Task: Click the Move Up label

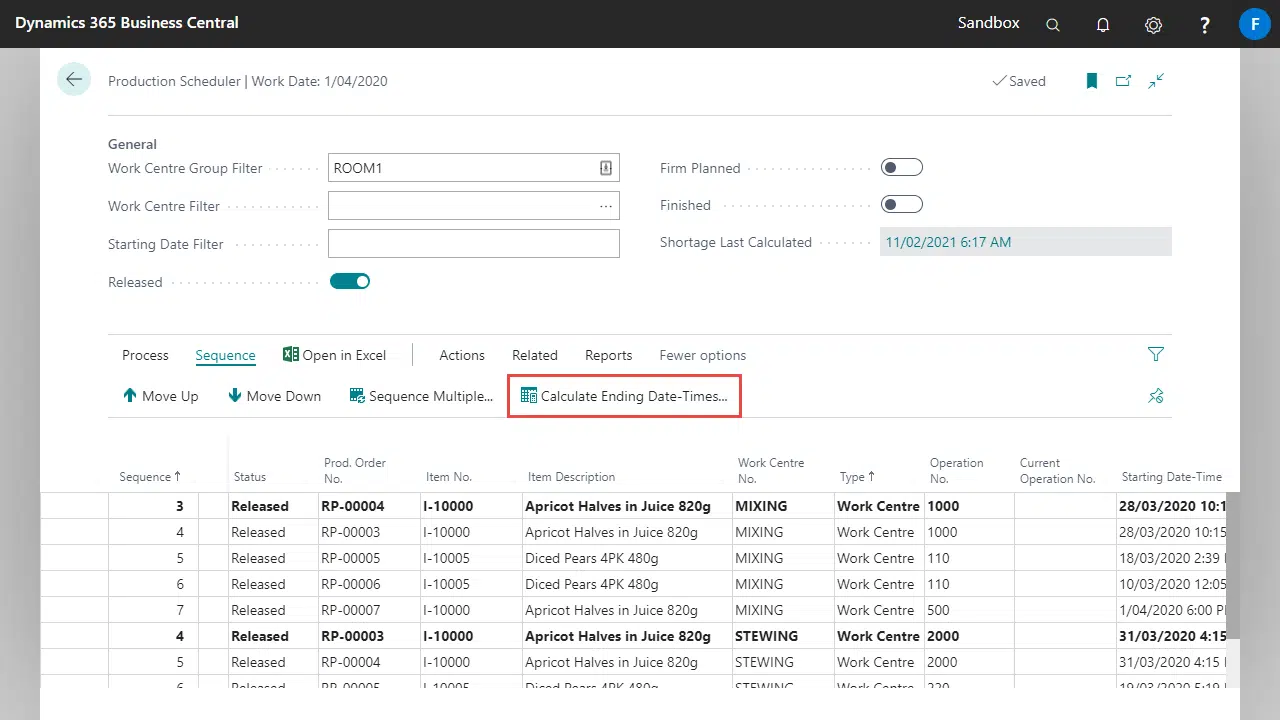Action: (x=170, y=396)
